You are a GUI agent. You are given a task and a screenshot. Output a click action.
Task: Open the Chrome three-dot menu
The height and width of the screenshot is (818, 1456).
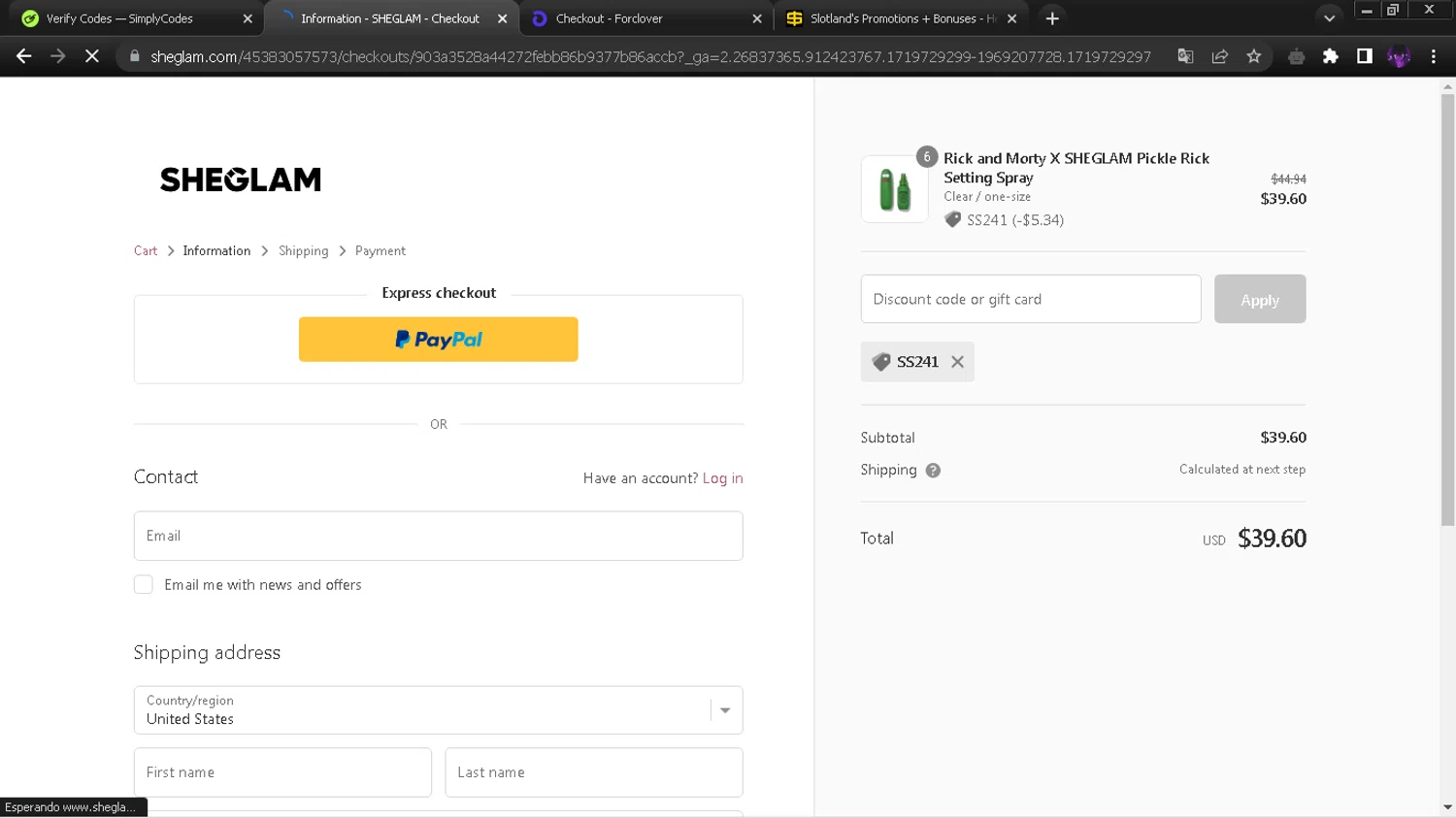1434,56
